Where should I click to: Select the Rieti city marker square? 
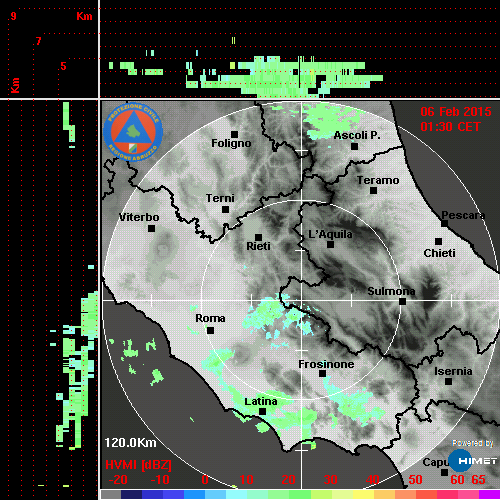258,237
